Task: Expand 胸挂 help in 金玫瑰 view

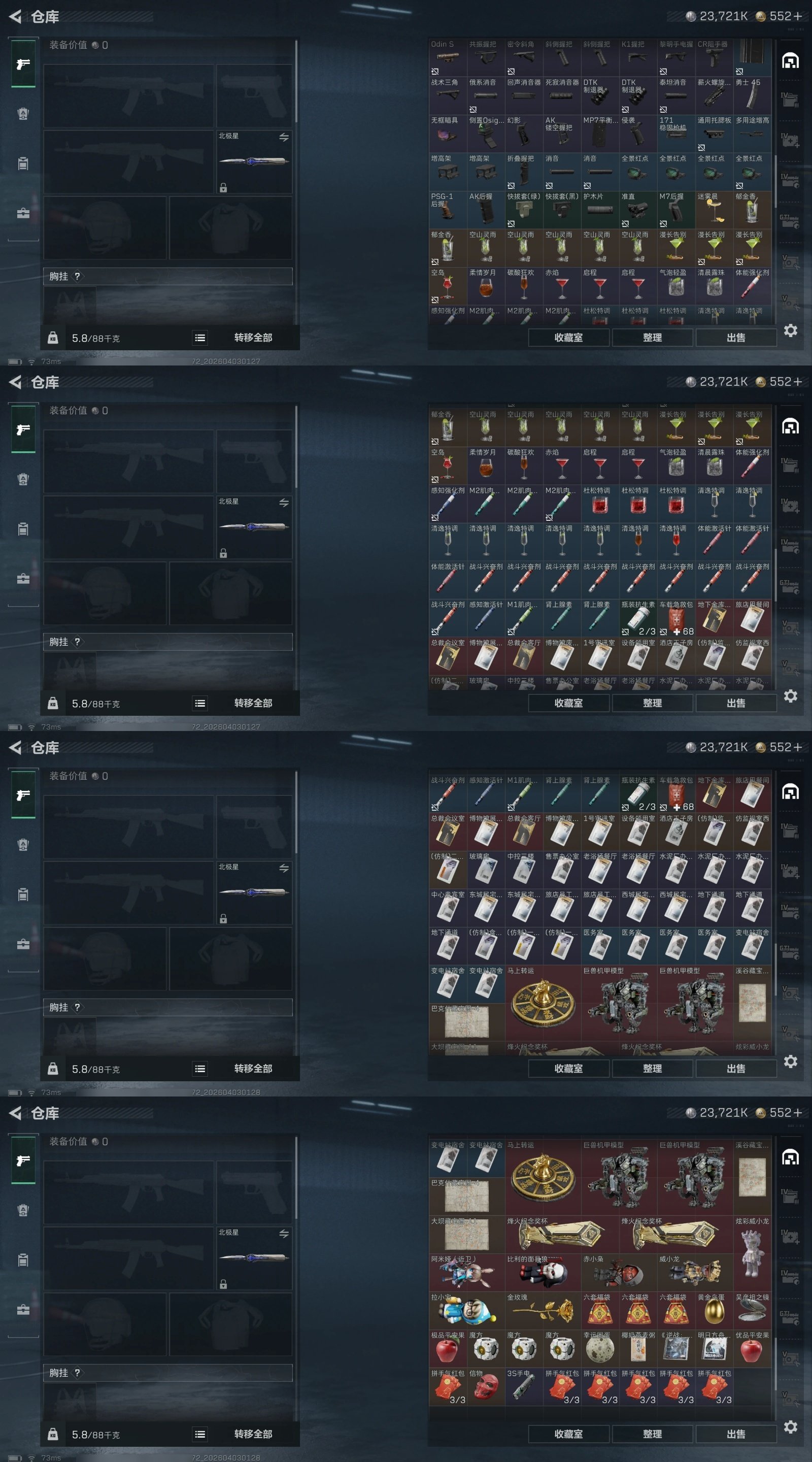Action: pos(77,1372)
